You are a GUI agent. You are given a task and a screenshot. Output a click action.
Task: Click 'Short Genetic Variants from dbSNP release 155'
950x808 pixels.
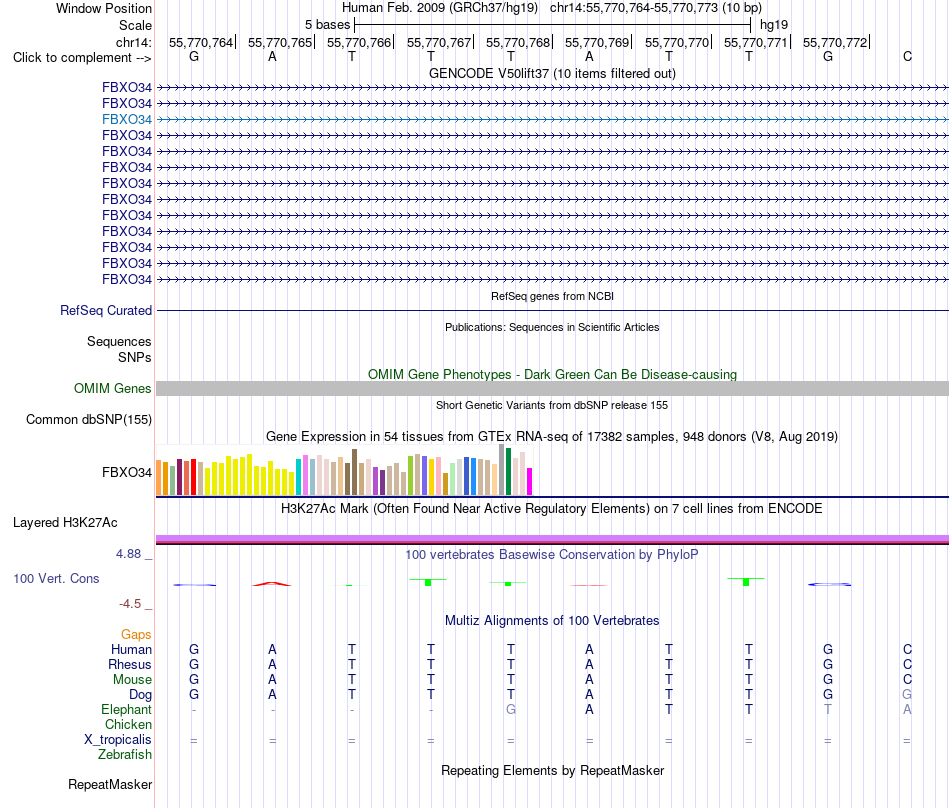pyautogui.click(x=552, y=405)
